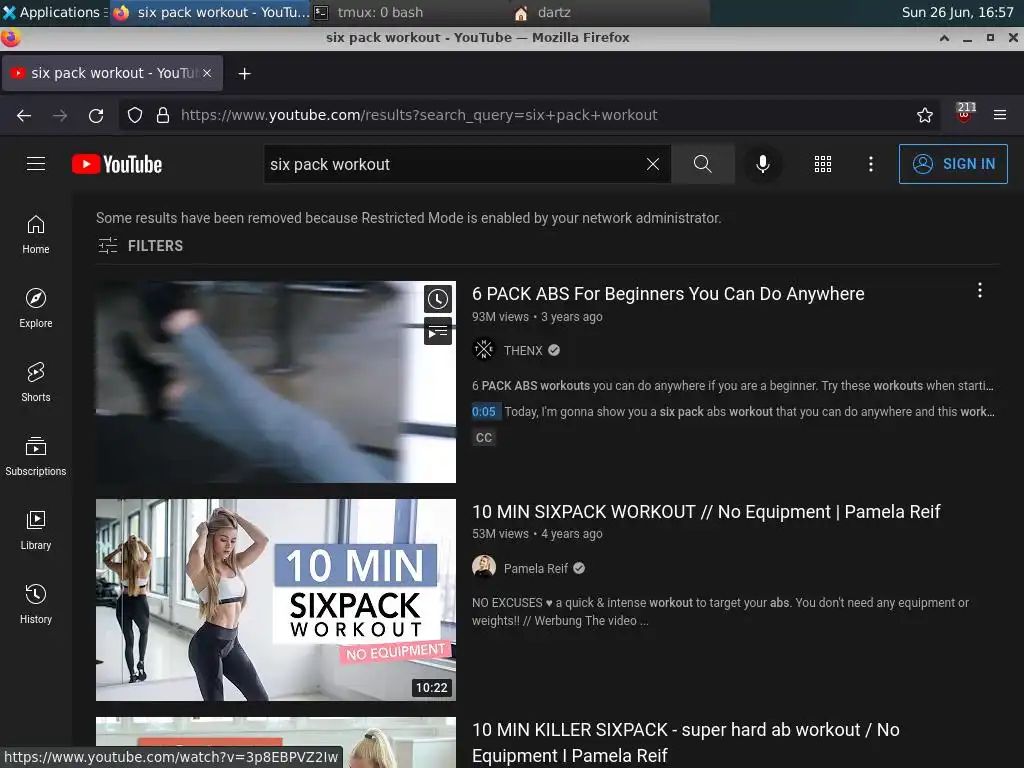Open Explore in the sidebar
Screen dimensions: 1024x768
point(36,308)
